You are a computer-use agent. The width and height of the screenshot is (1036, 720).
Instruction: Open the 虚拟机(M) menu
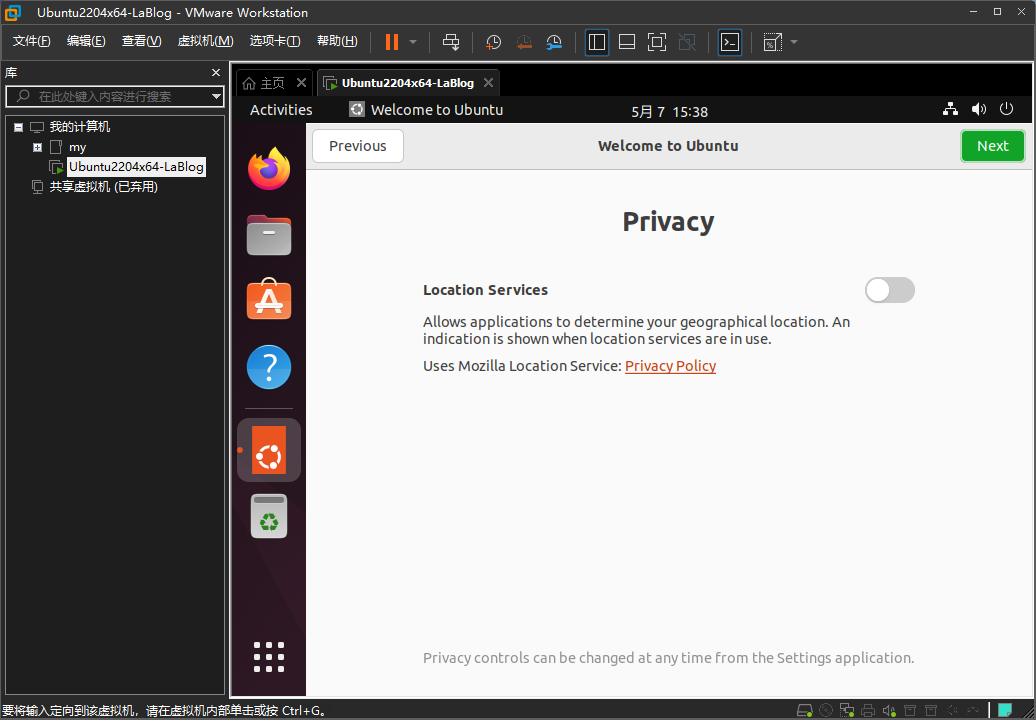(x=205, y=42)
